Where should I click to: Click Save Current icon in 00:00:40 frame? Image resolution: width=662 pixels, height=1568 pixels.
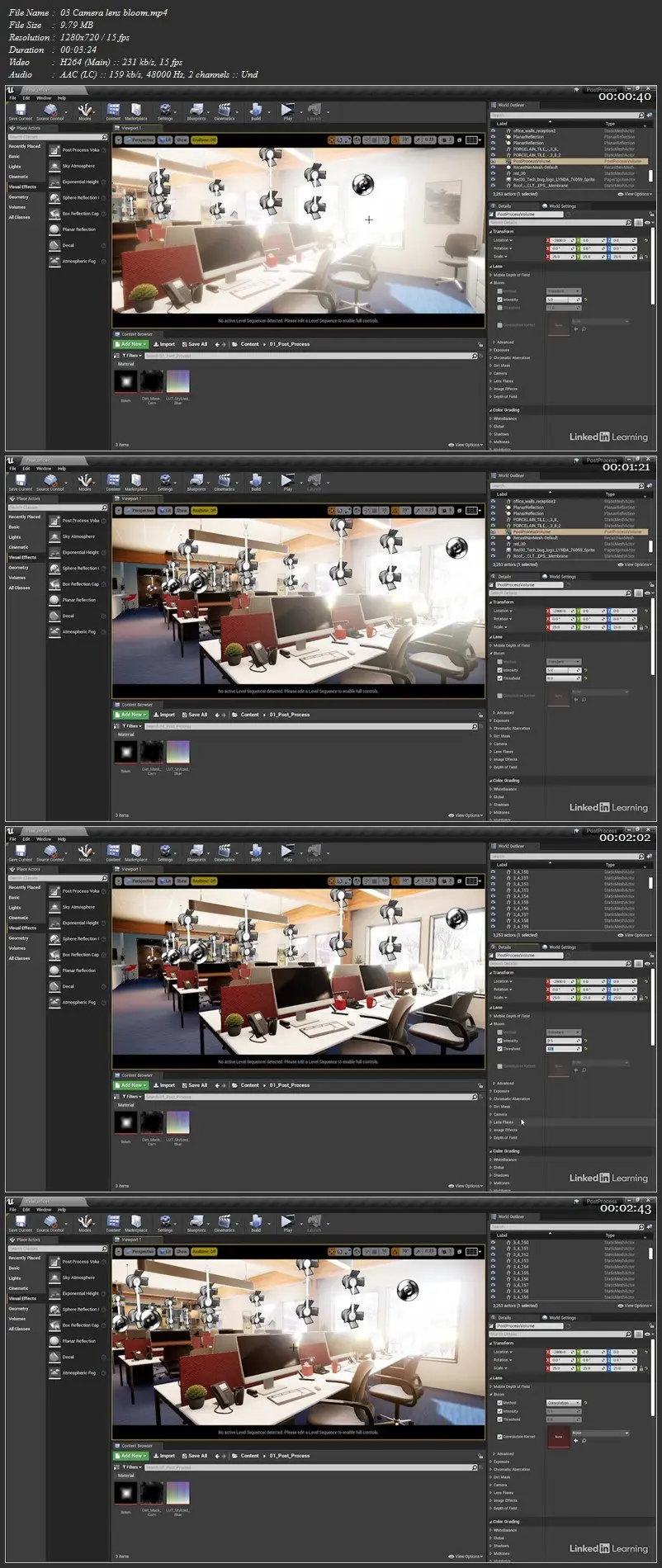(x=20, y=111)
